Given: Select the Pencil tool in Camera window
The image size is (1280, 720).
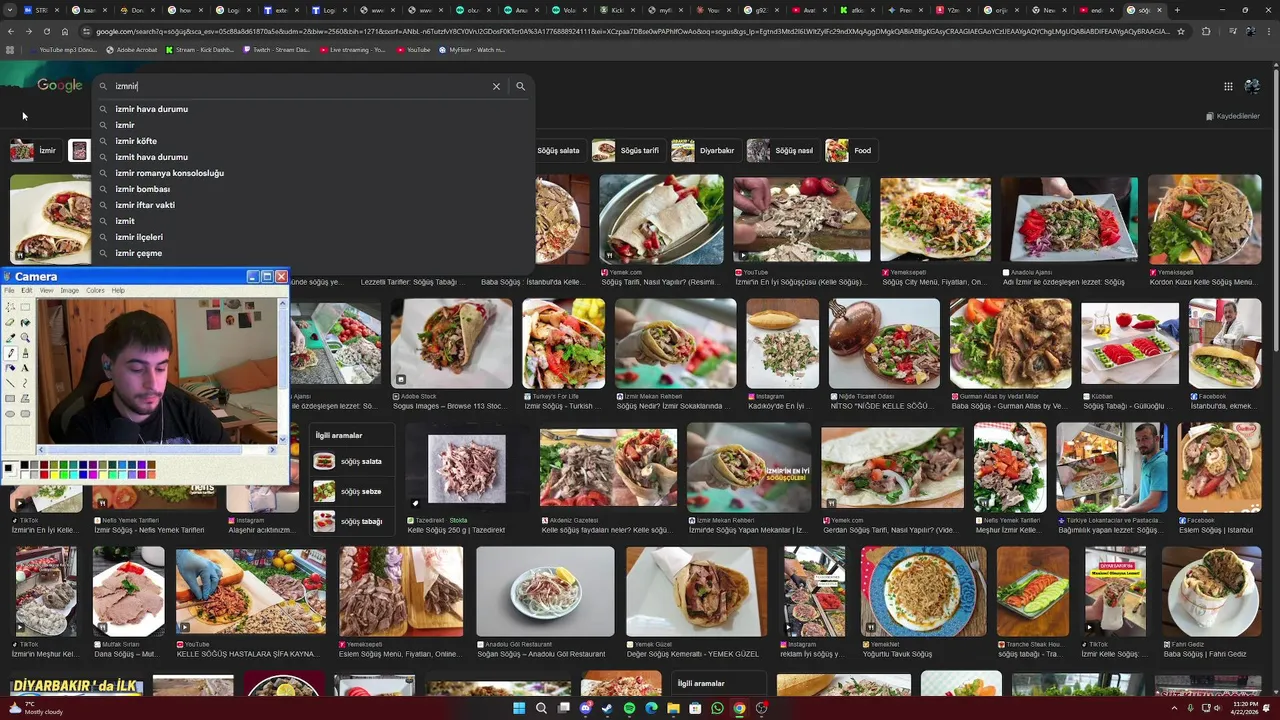Looking at the screenshot, I should (10, 353).
